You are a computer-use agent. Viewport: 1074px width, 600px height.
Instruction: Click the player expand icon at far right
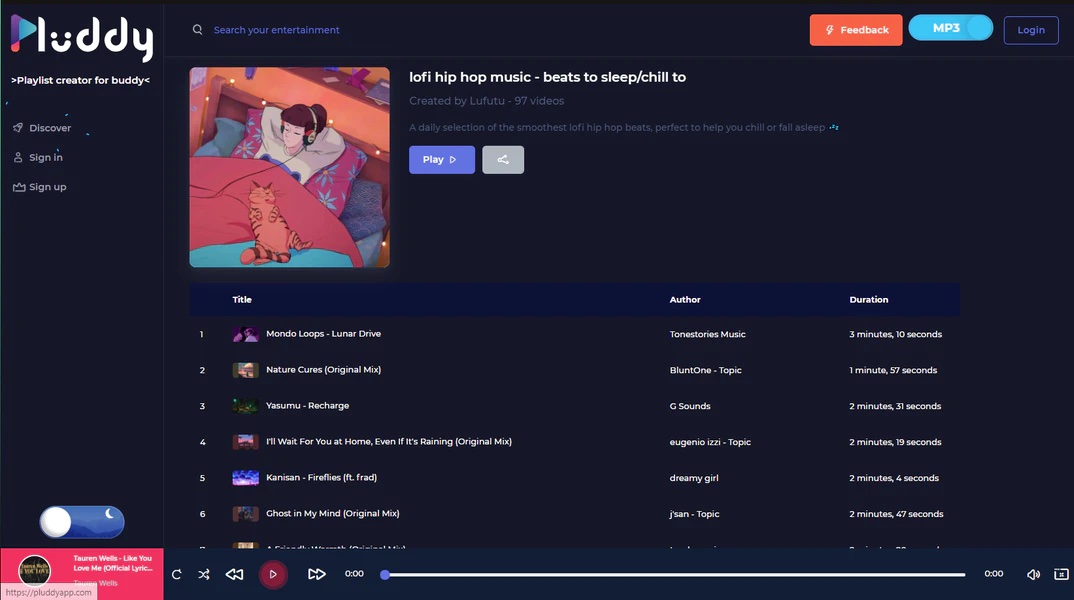(1061, 574)
